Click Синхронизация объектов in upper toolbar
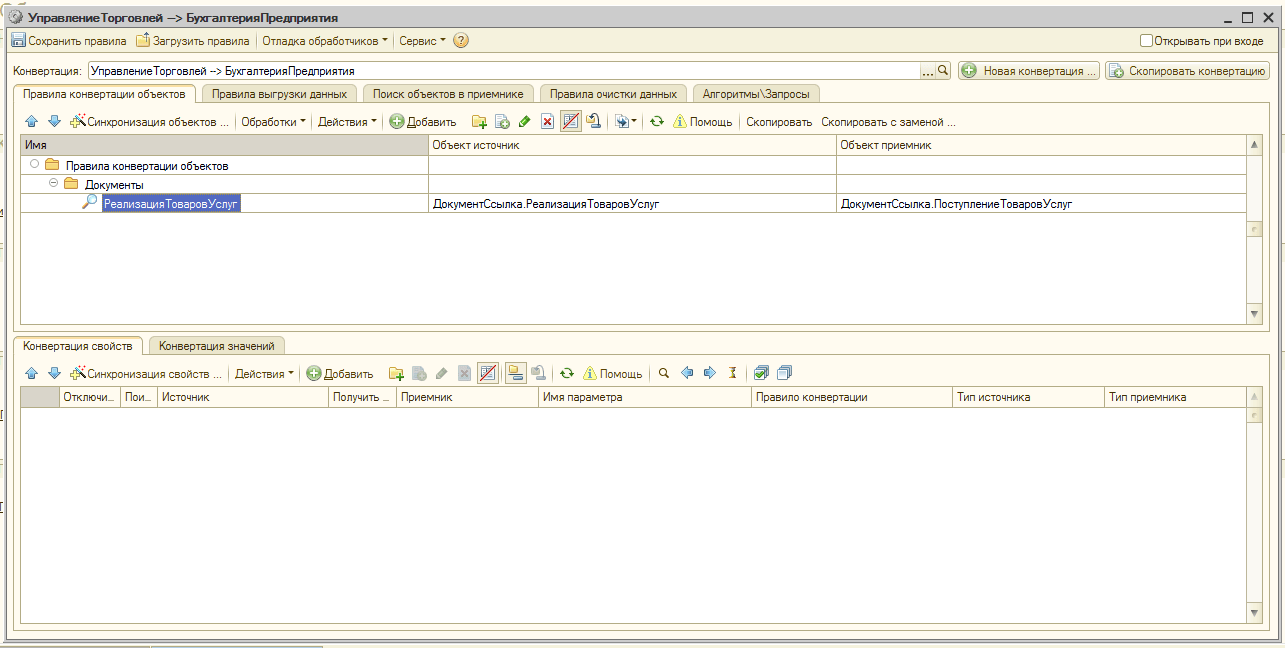 [x=149, y=121]
